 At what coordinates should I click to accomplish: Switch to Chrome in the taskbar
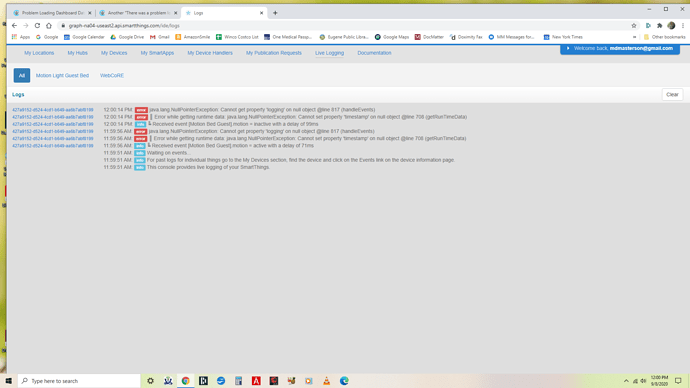186,381
